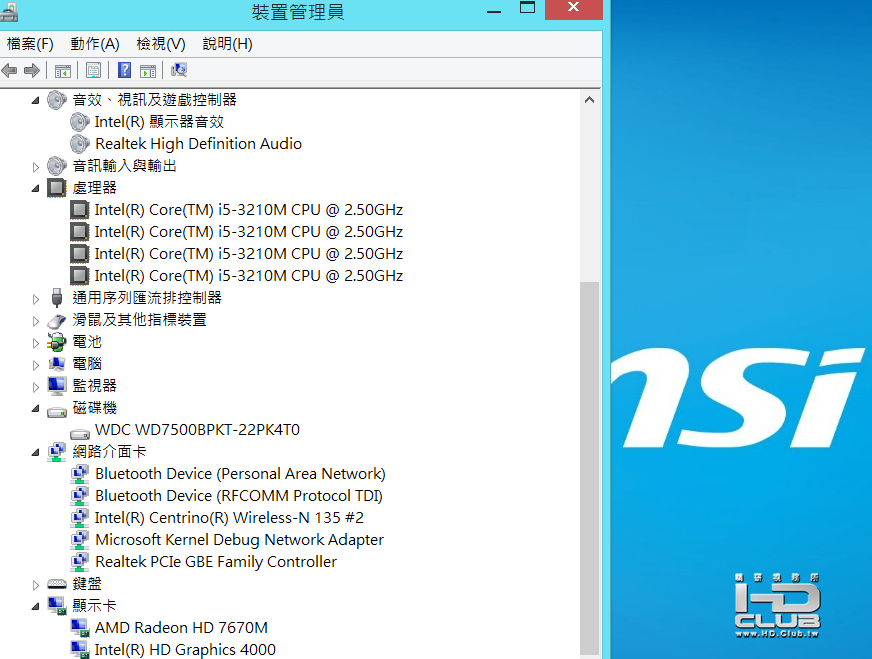Close the 裝置管理員 window
This screenshot has width=872, height=659.
click(573, 8)
